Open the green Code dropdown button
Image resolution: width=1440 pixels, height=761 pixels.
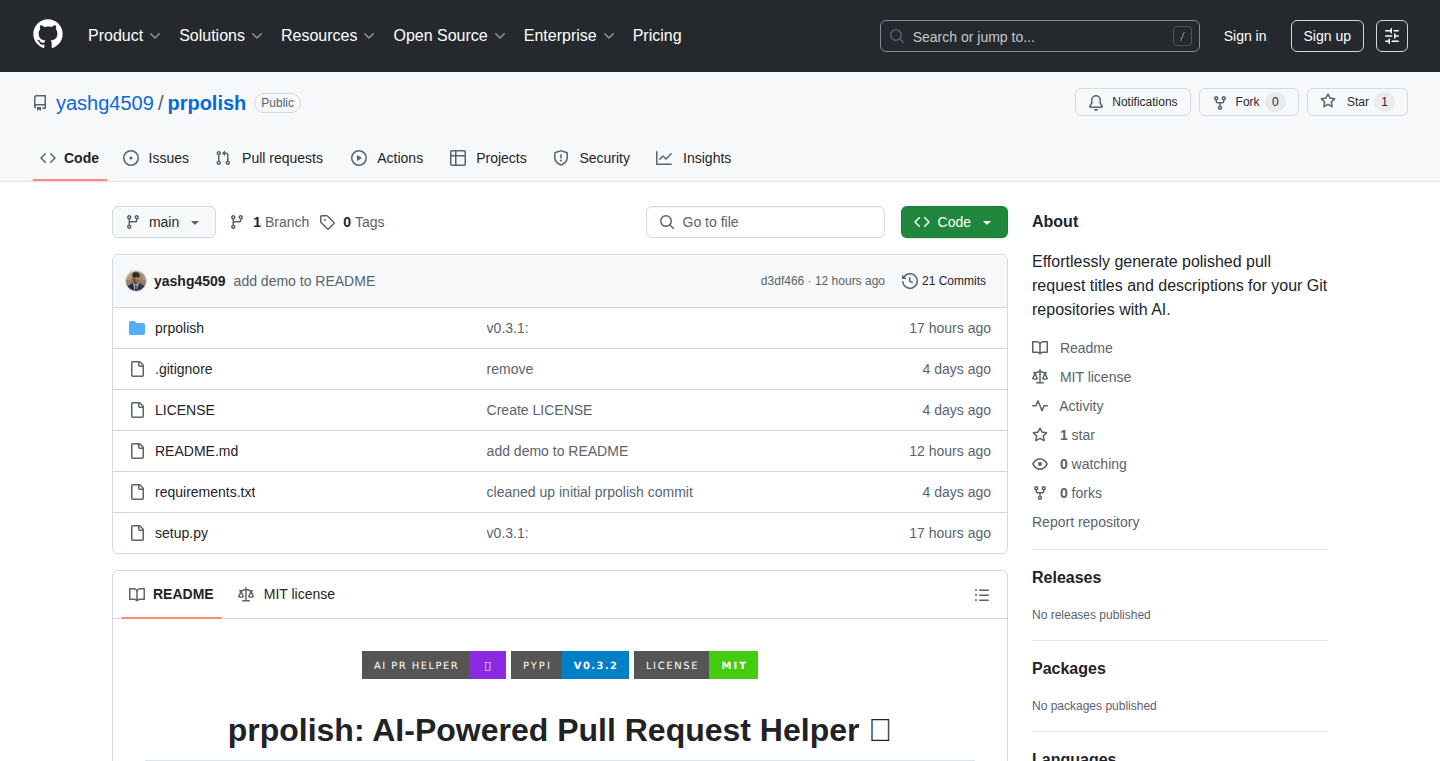click(954, 222)
